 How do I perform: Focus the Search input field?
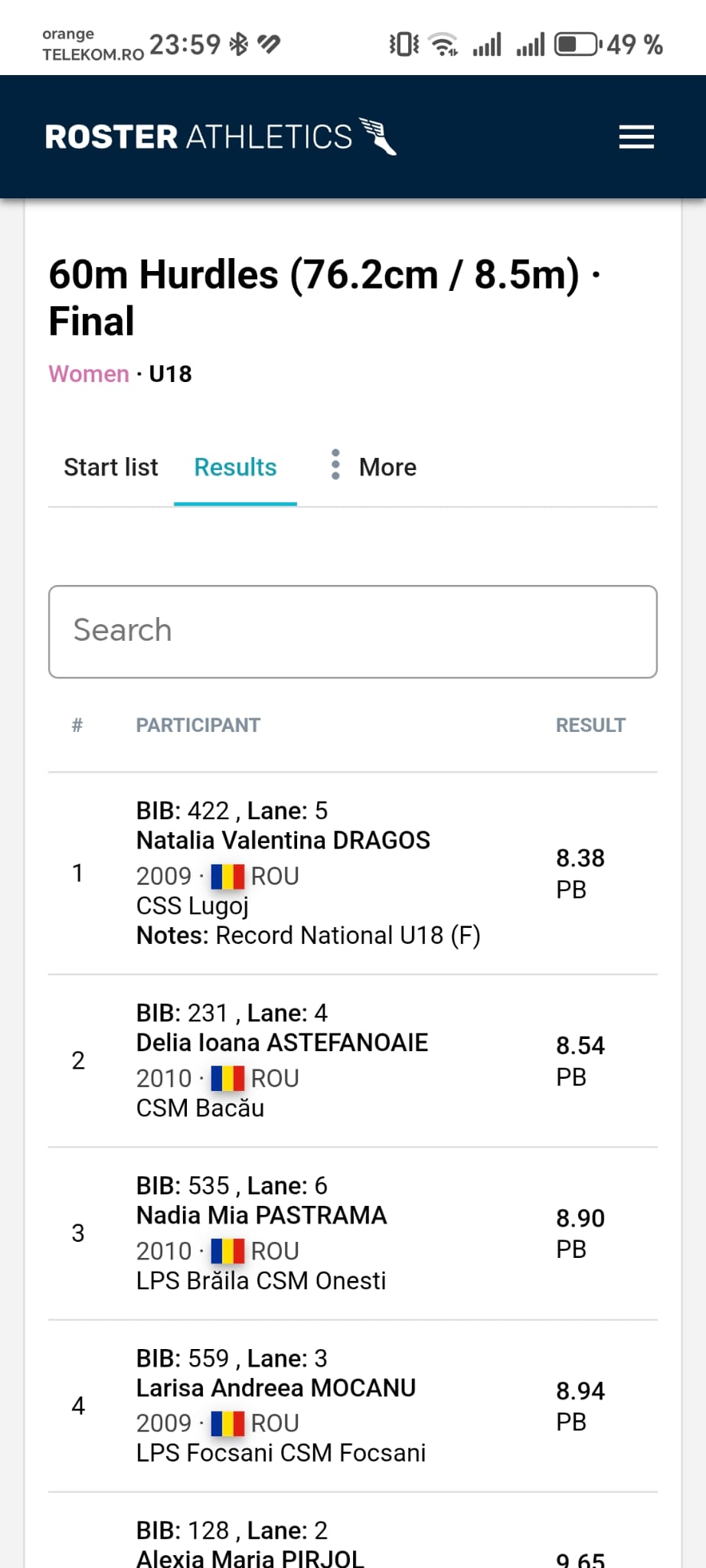click(x=353, y=632)
